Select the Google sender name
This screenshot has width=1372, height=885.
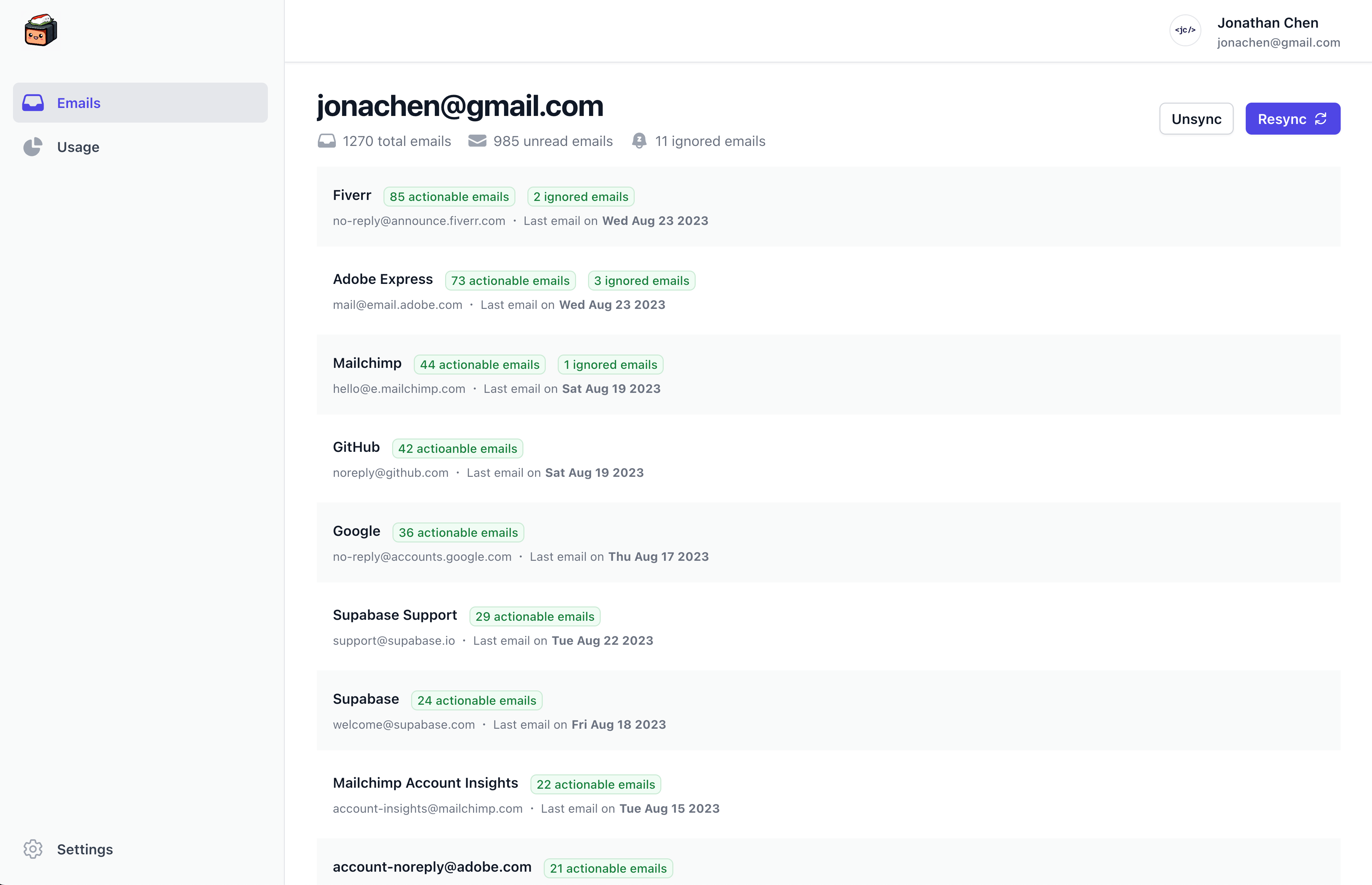pyautogui.click(x=356, y=531)
